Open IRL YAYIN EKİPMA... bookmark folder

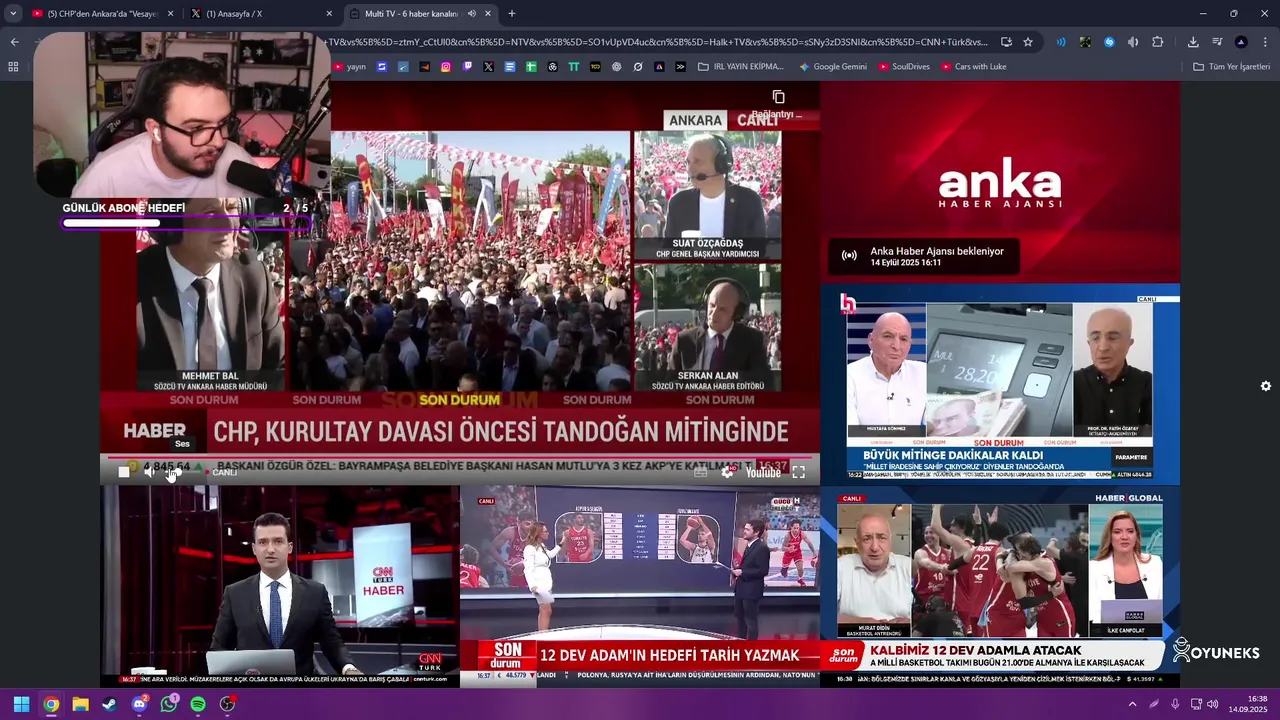click(x=741, y=67)
